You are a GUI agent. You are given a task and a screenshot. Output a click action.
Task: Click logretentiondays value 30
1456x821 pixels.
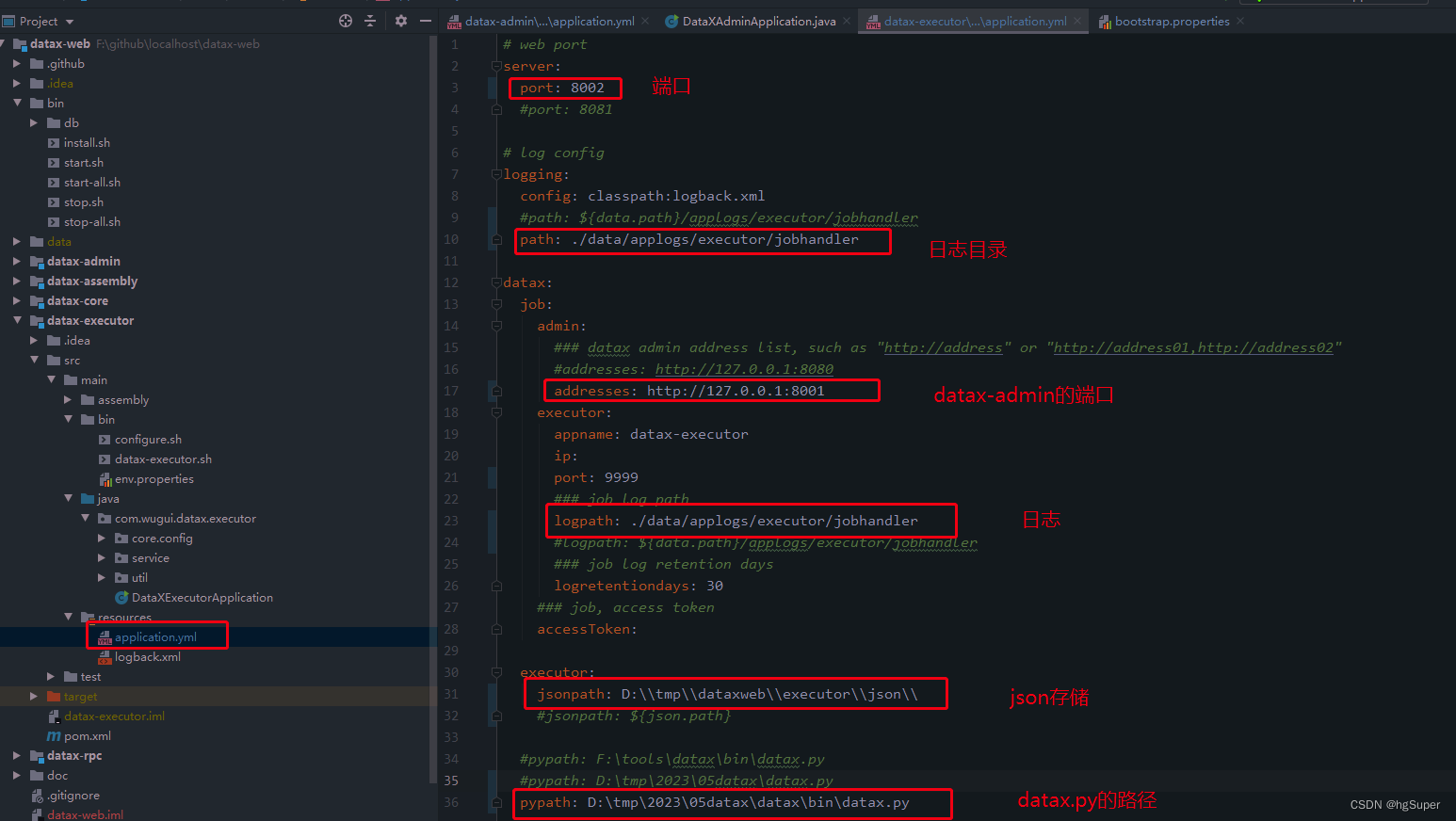(715, 586)
